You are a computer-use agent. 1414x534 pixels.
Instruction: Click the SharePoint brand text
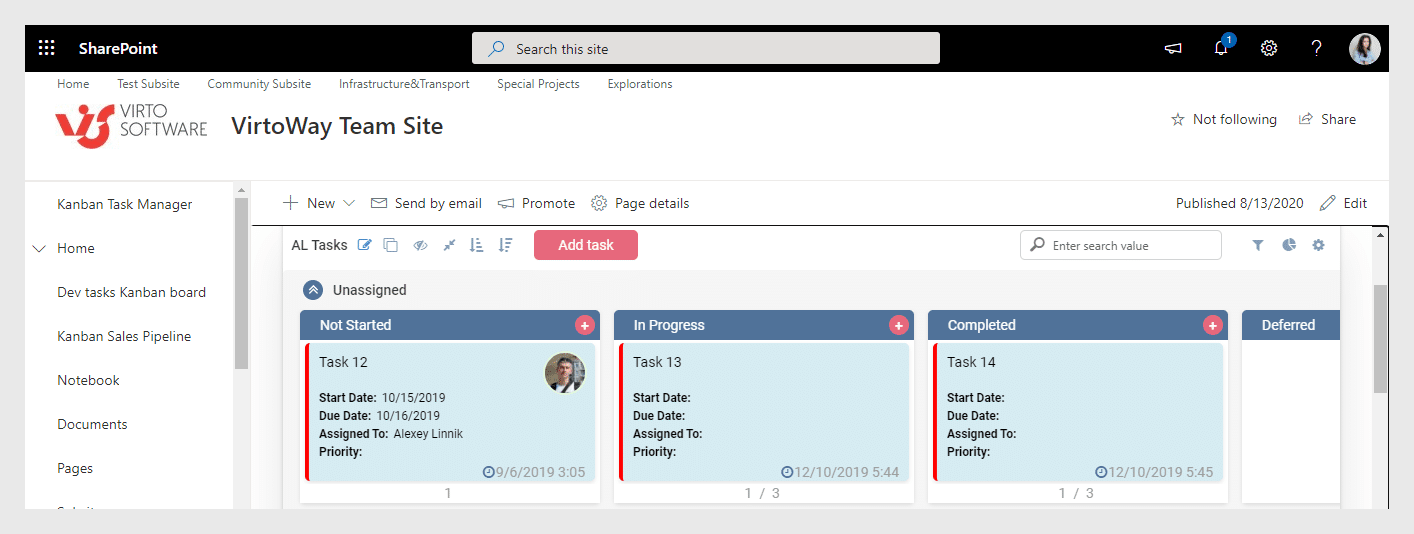tap(118, 48)
